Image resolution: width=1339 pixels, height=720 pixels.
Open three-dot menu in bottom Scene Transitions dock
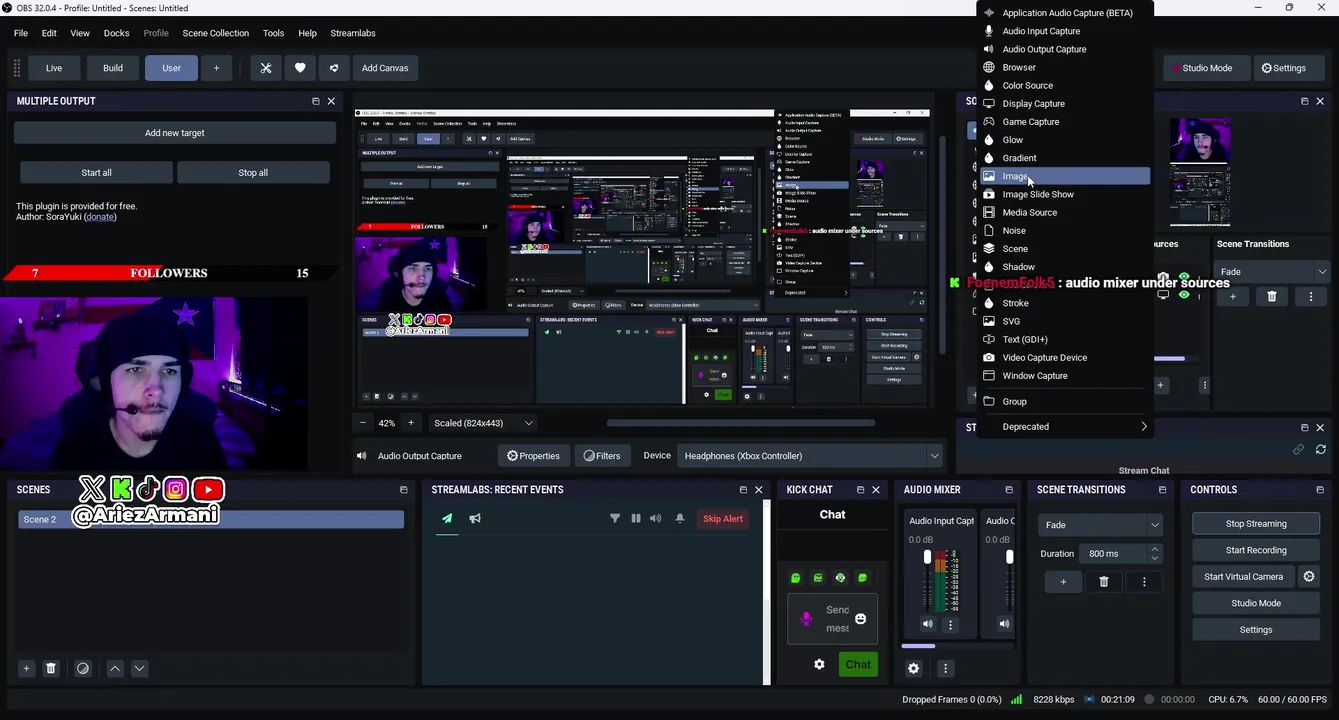point(1144,581)
